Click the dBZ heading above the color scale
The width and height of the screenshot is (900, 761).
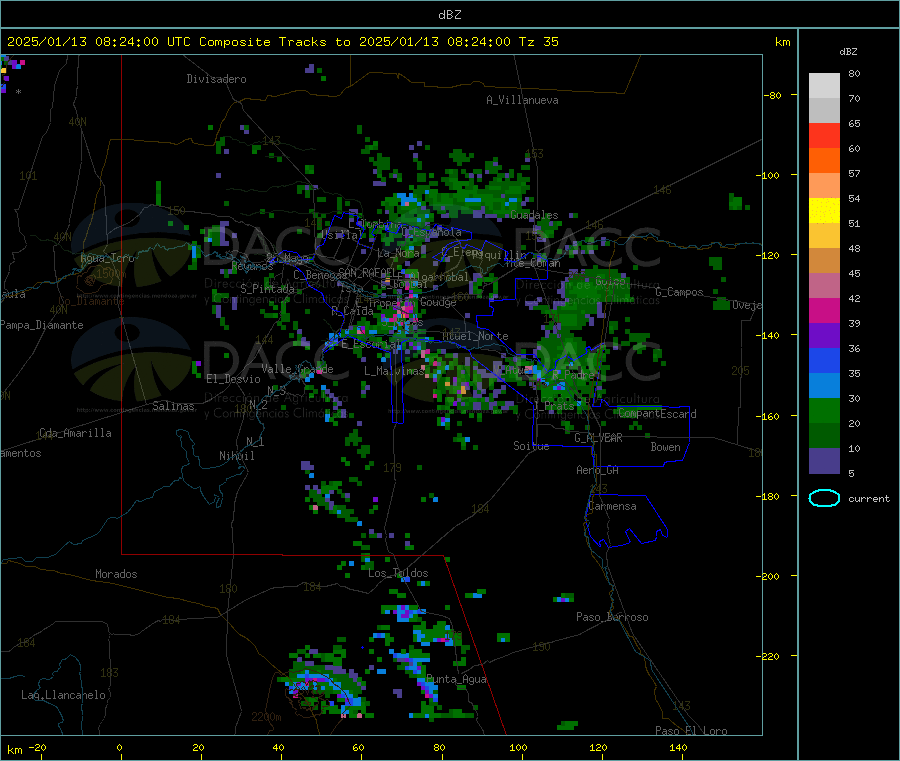tap(848, 52)
